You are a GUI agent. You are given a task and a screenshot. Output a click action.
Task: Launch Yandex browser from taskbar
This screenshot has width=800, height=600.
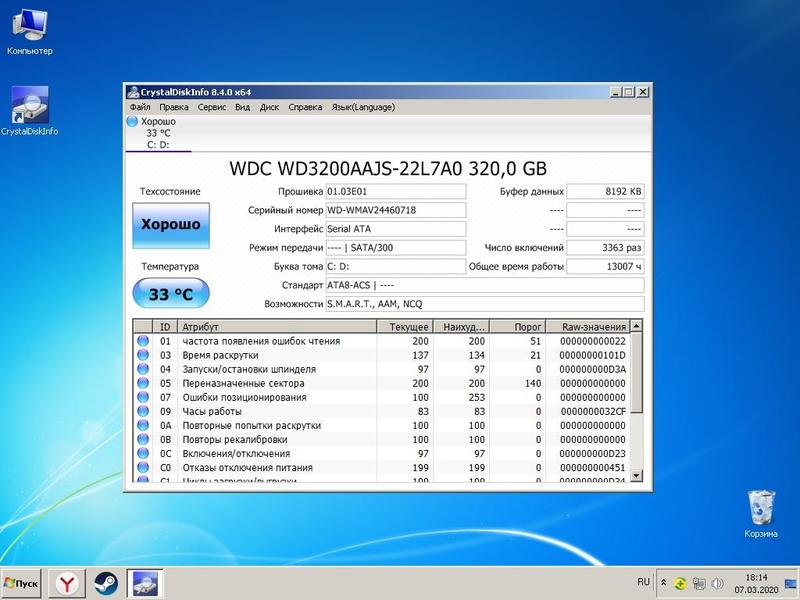click(x=67, y=582)
